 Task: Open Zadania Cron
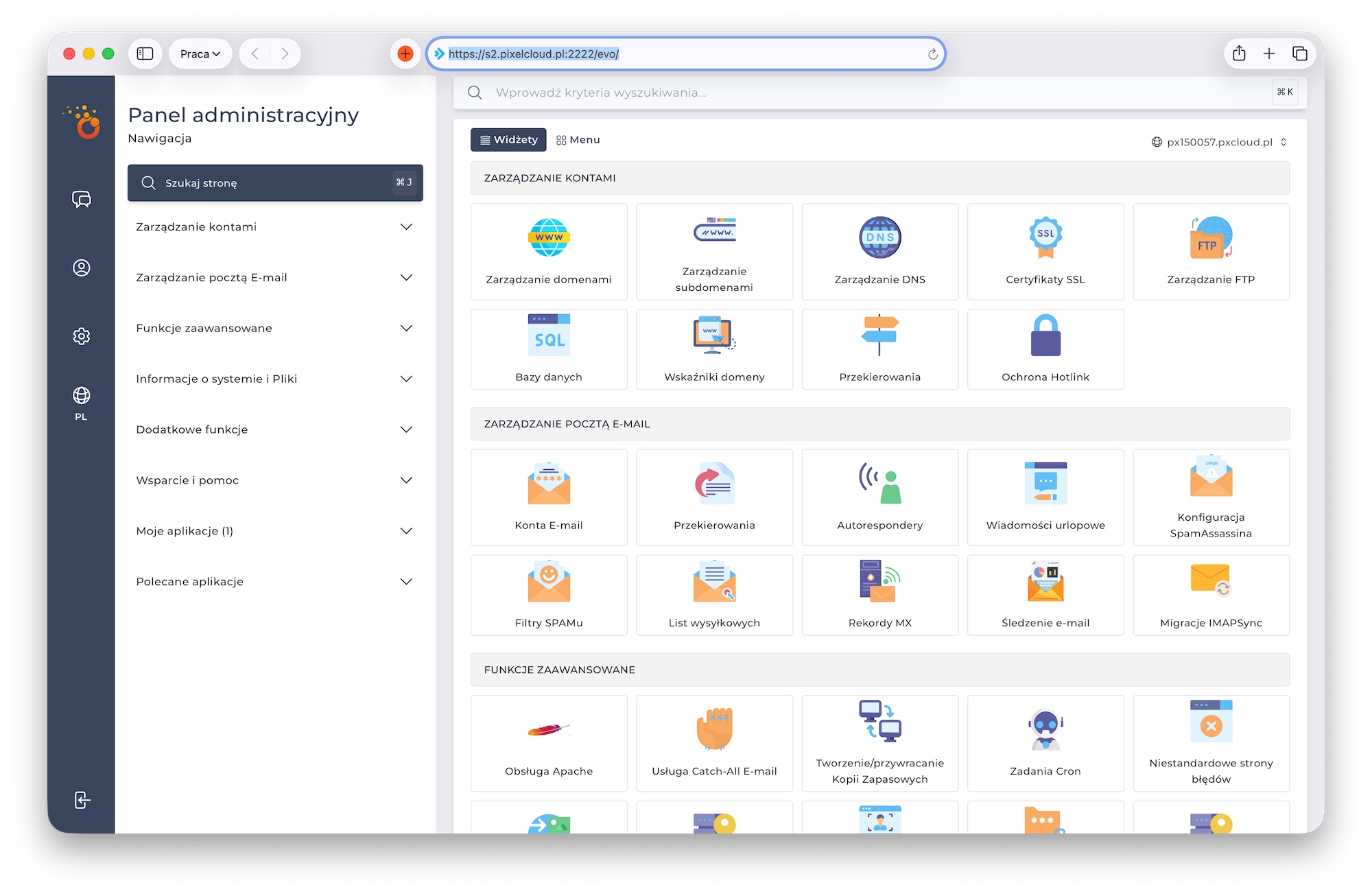pyautogui.click(x=1045, y=743)
